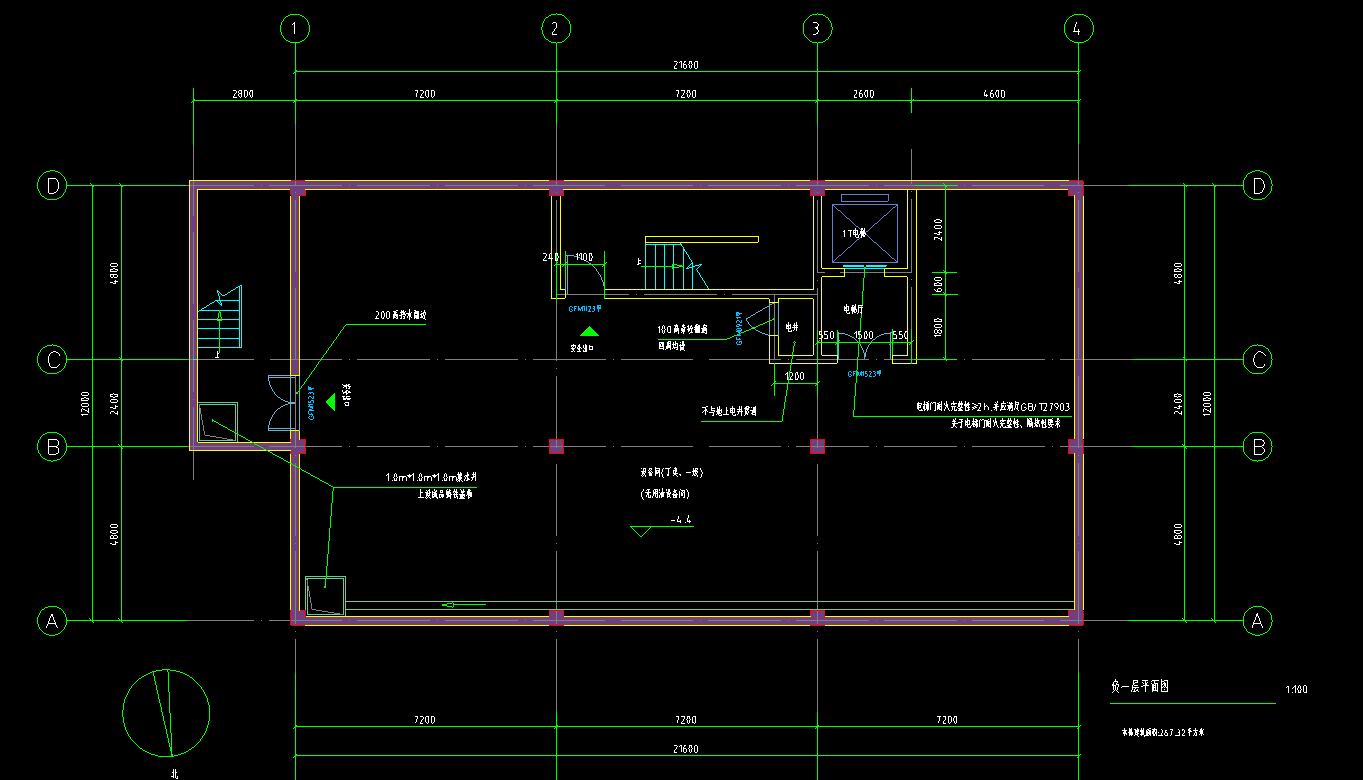
Task: Select column at axis 2 and B intersection
Action: 557,446
